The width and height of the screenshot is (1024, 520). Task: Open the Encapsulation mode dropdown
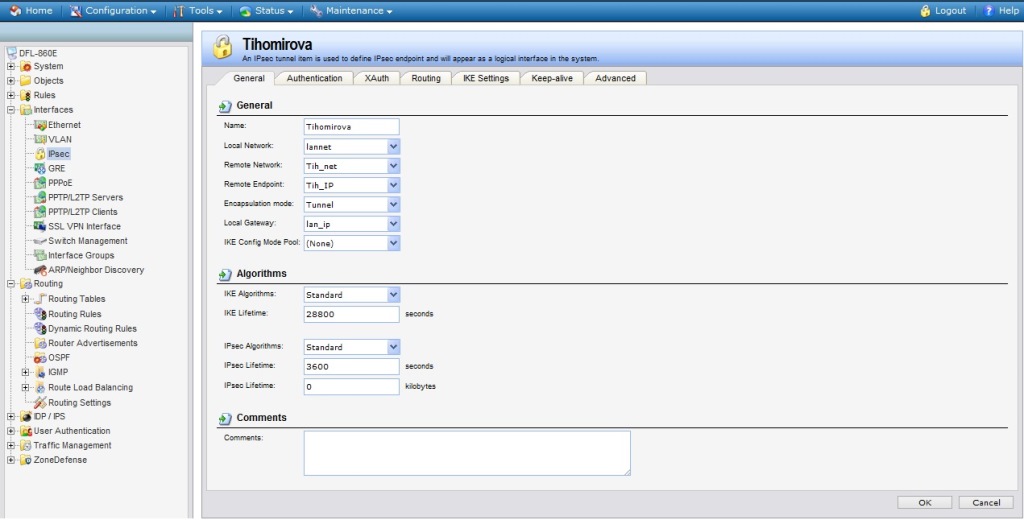(x=393, y=204)
